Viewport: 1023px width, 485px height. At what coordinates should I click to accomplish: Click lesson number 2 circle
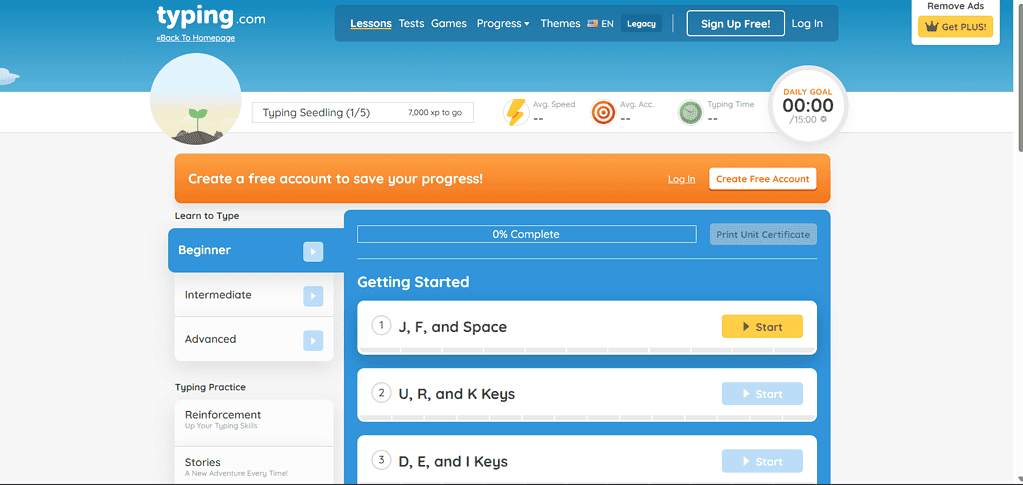[x=381, y=393]
